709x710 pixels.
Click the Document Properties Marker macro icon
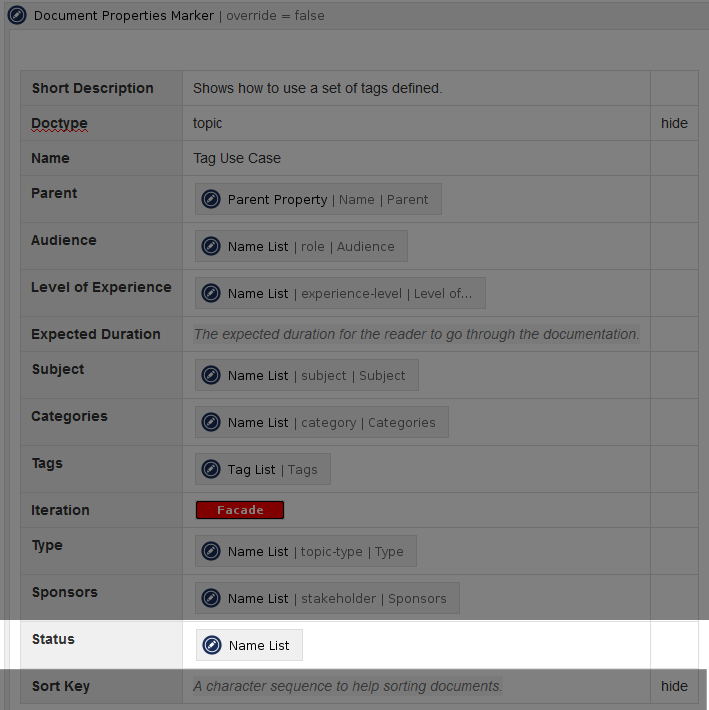point(18,16)
